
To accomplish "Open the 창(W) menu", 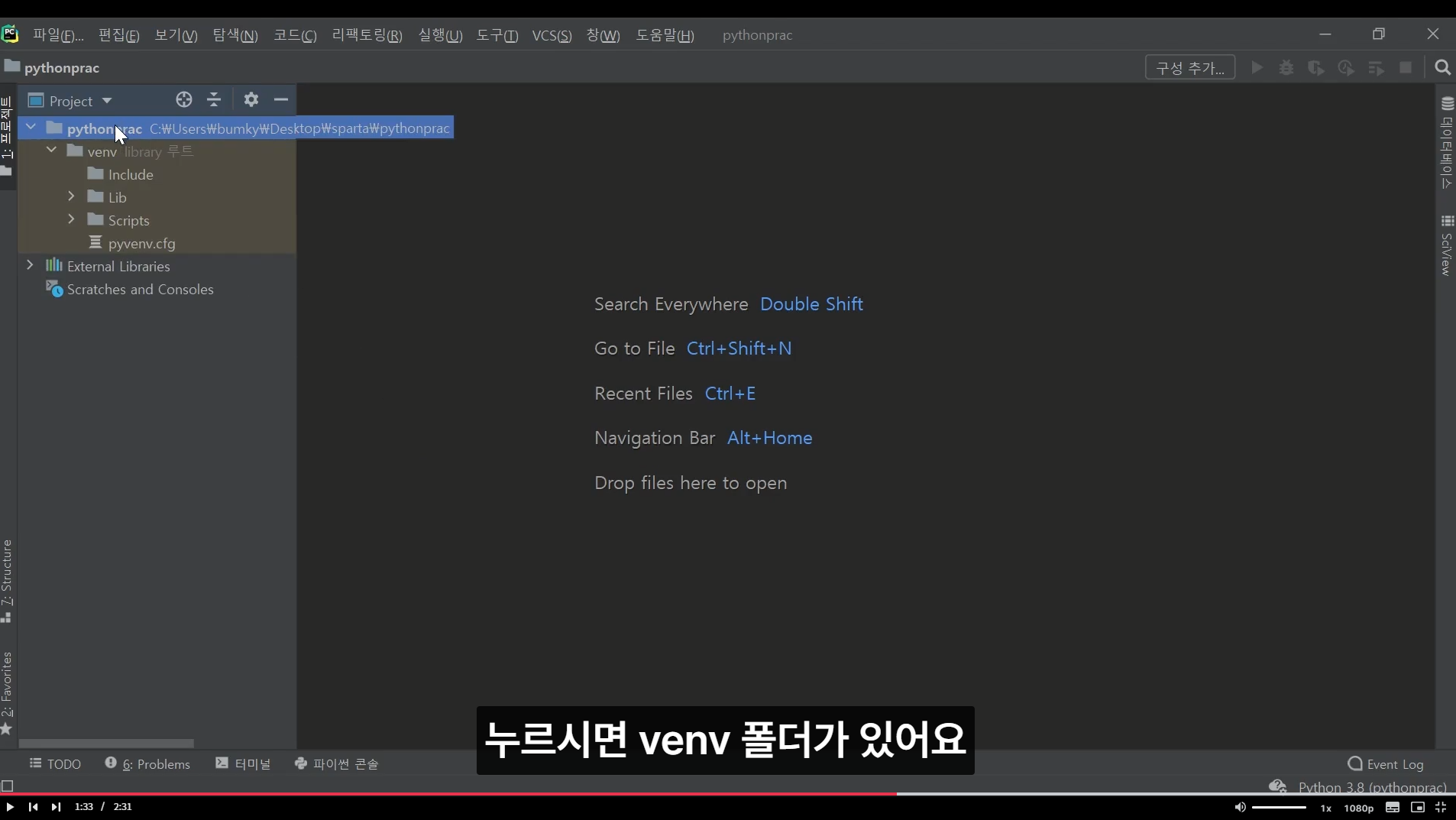I will click(x=603, y=35).
